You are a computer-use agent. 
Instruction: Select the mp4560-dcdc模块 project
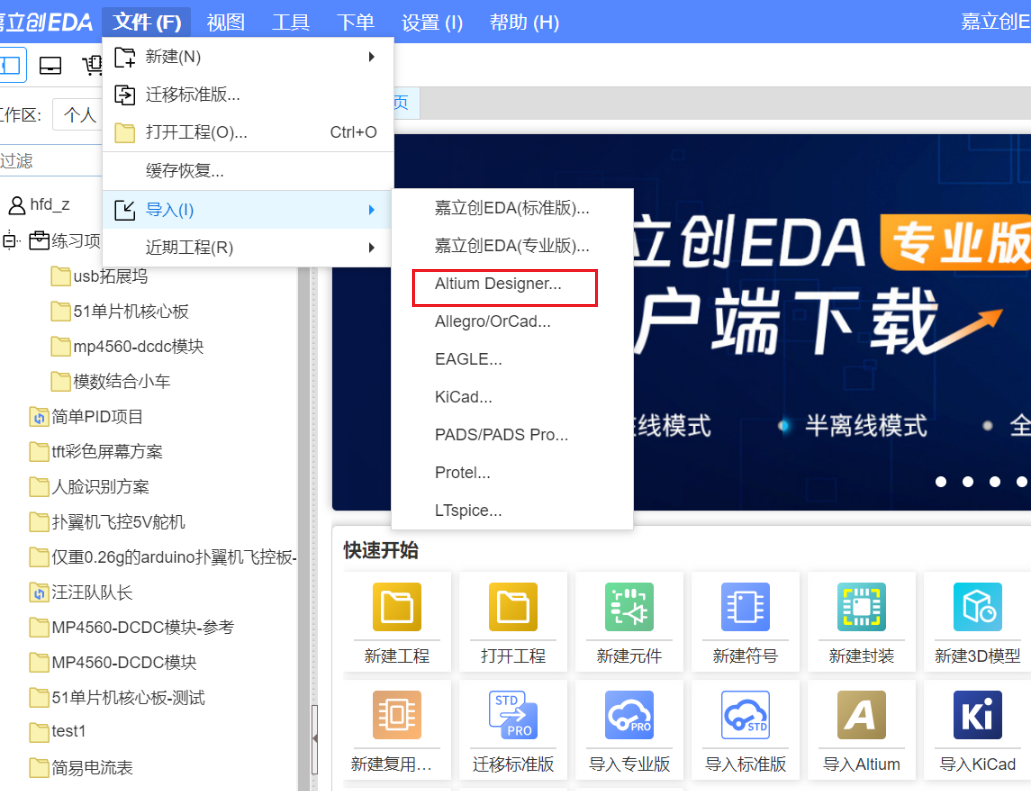(138, 347)
